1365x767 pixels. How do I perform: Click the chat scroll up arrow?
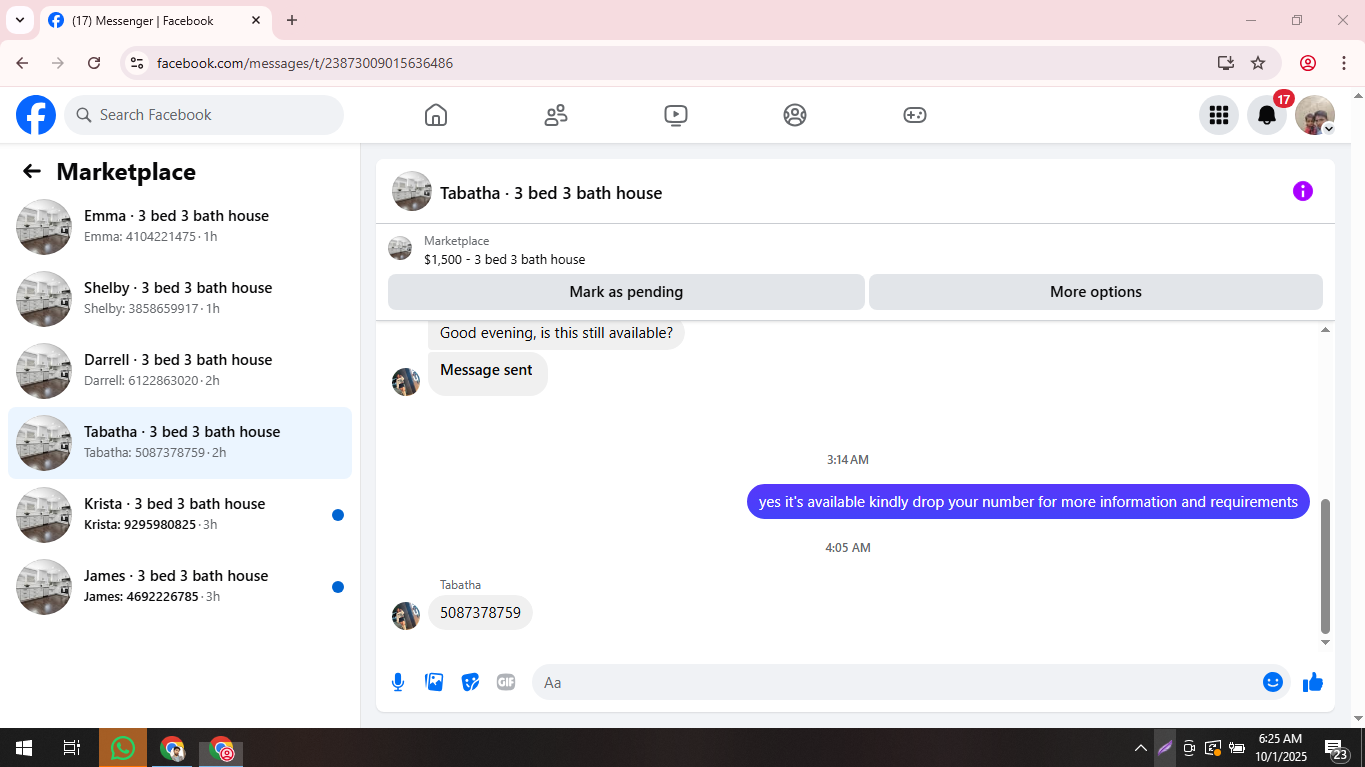pos(1326,330)
